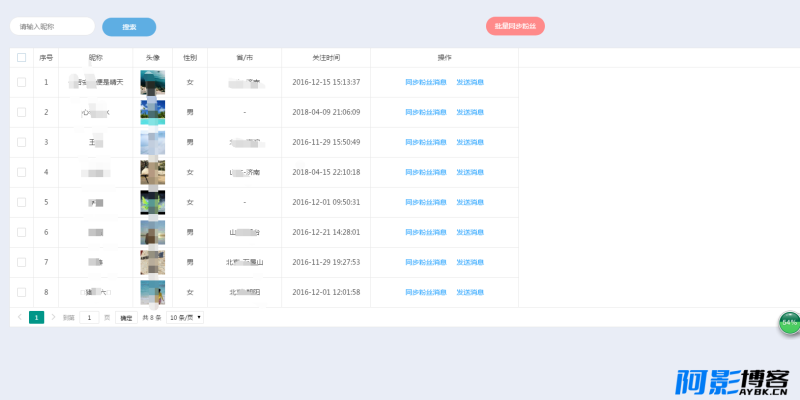The width and height of the screenshot is (800, 400).
Task: Click 同步粉丝消息 link in row 3
Action: [x=426, y=142]
